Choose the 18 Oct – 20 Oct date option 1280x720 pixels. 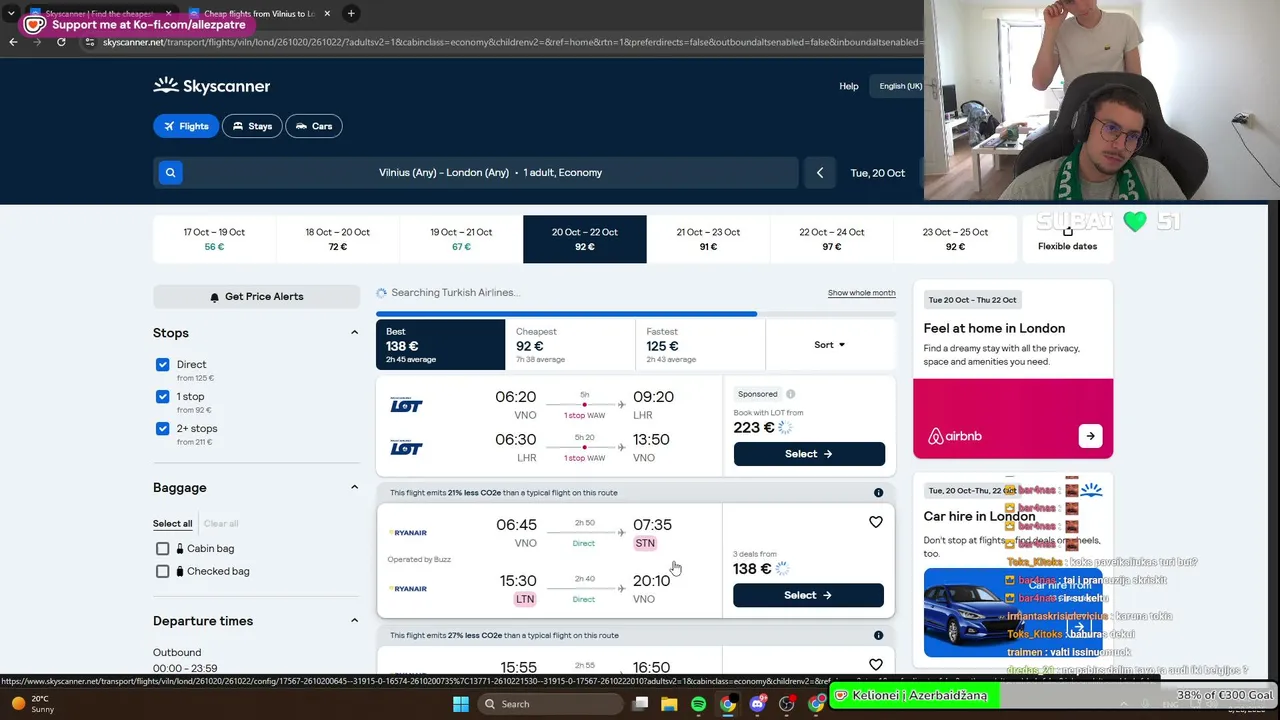pyautogui.click(x=338, y=239)
